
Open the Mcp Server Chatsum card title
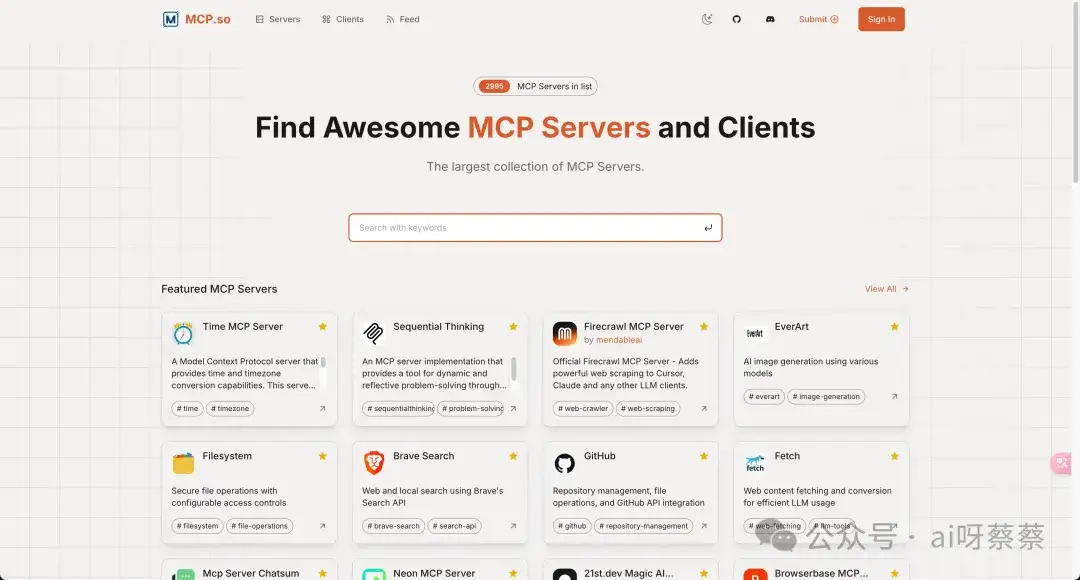[251, 573]
